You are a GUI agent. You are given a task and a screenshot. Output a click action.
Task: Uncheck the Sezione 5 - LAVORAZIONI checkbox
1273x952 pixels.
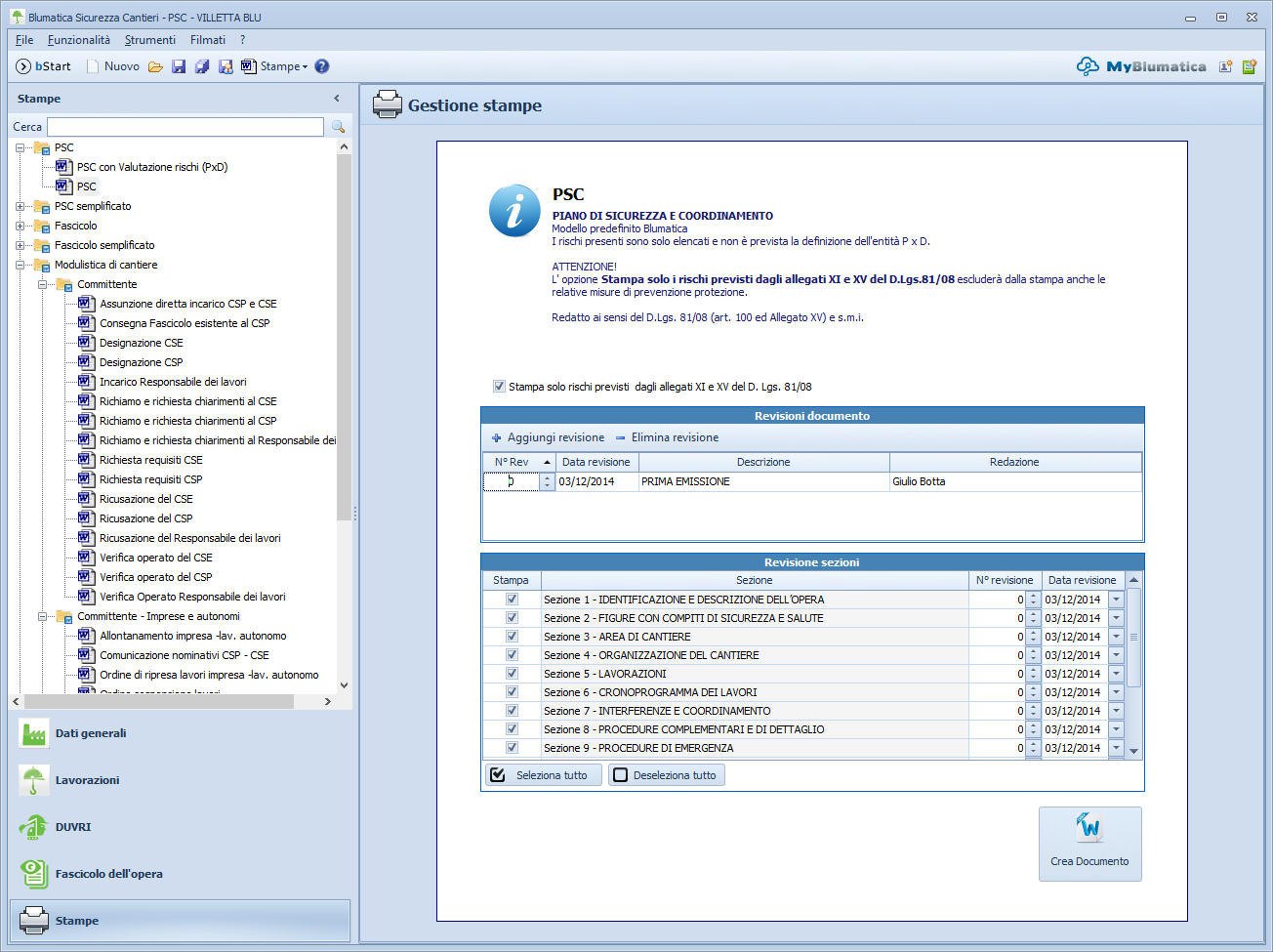pos(512,674)
